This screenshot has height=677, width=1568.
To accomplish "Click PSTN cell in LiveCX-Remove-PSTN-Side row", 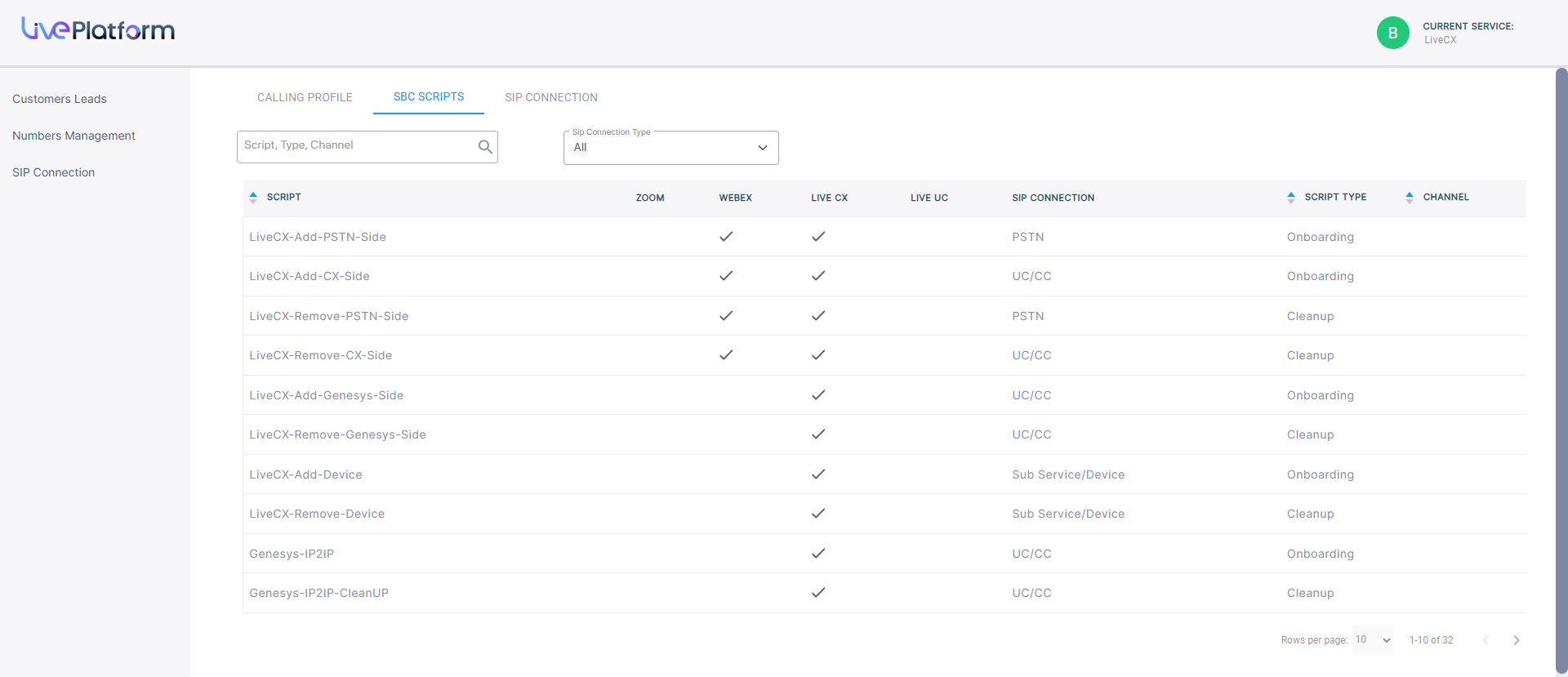I will coord(1027,316).
